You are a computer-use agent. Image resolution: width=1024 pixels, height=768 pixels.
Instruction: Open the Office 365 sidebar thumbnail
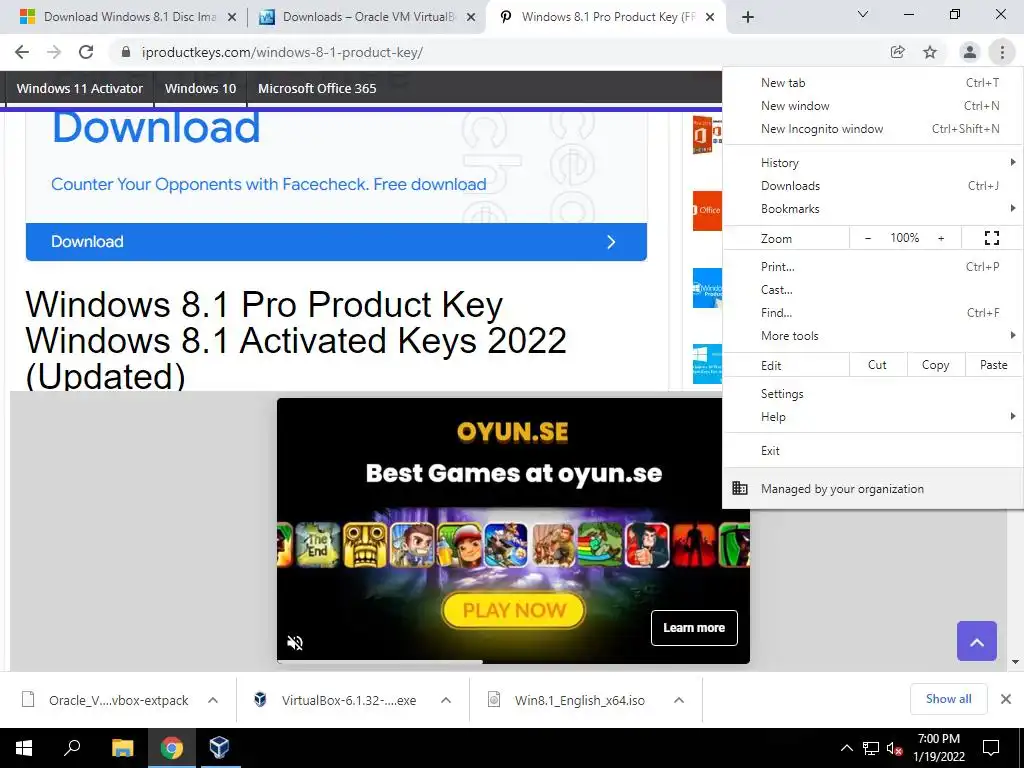(707, 210)
